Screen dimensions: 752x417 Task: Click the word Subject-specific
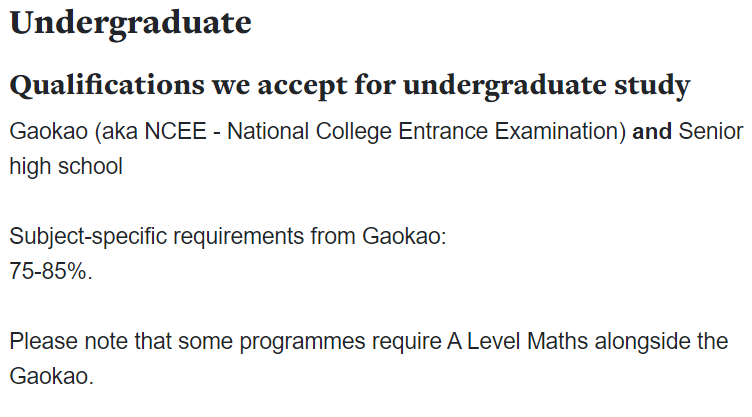88,237
